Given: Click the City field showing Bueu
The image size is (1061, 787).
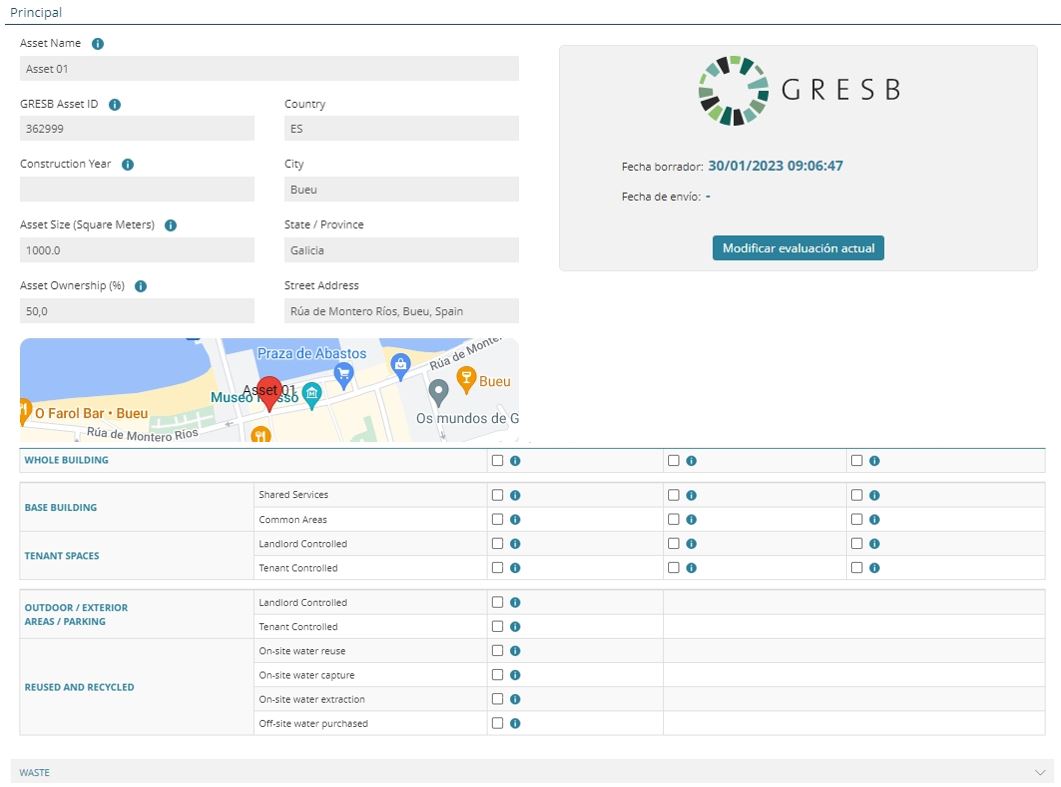Looking at the screenshot, I should pyautogui.click(x=401, y=189).
